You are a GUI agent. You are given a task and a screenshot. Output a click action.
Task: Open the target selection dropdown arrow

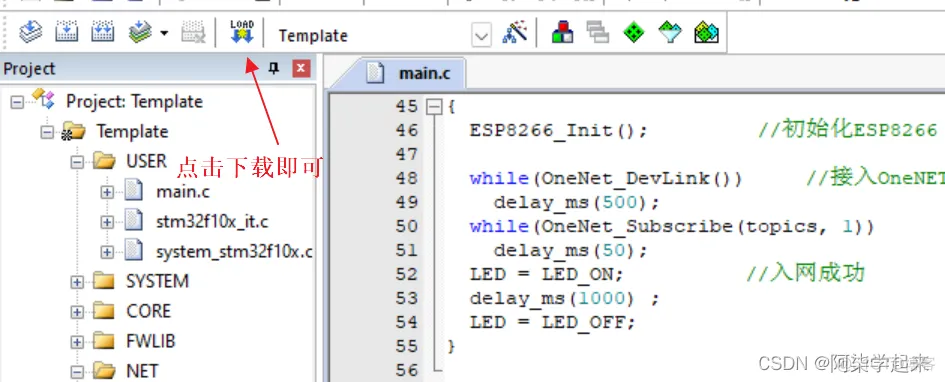[481, 36]
